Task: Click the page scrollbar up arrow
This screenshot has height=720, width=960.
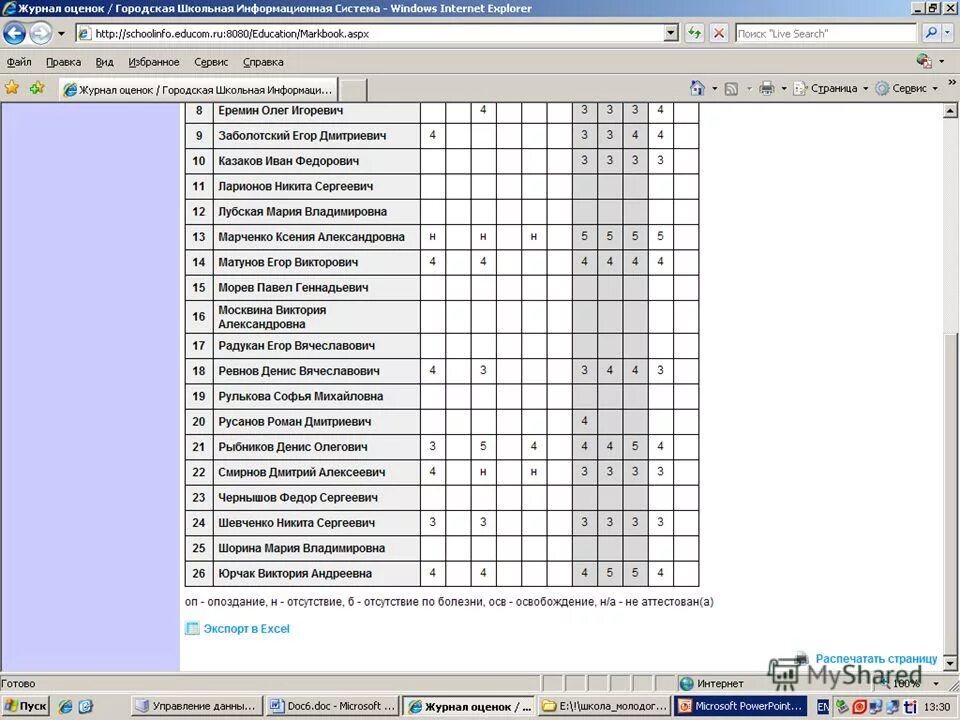Action: tap(950, 111)
